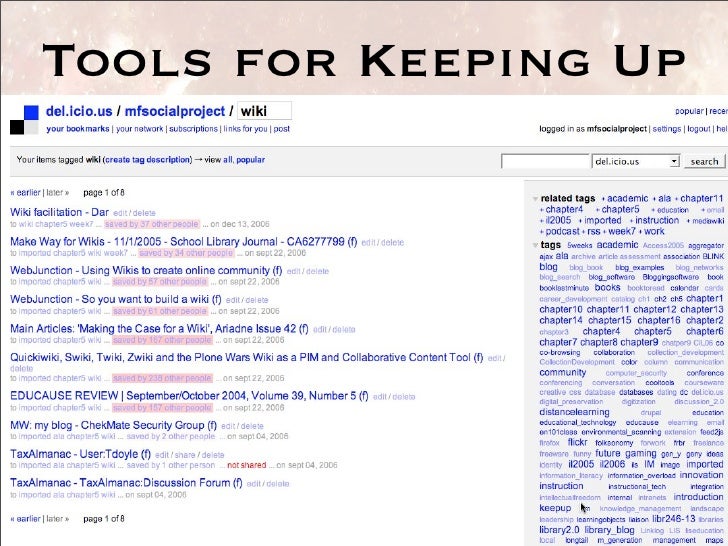Open TaxAlmanac User:Tdoyle bookmark
This screenshot has width=728, height=546.
(80, 454)
